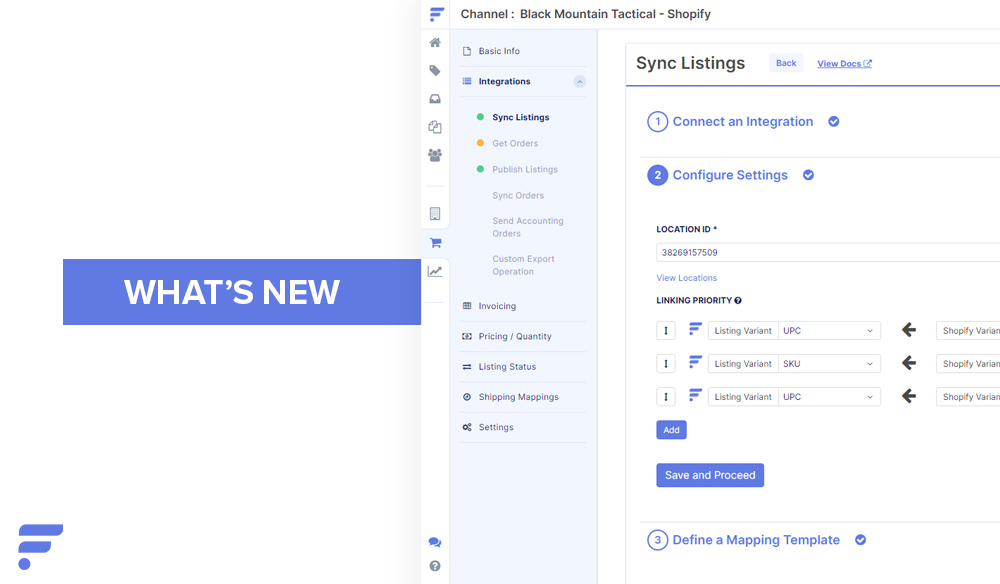Click the app logo above the home icon
Viewport: 1000px width, 584px height.
437,14
